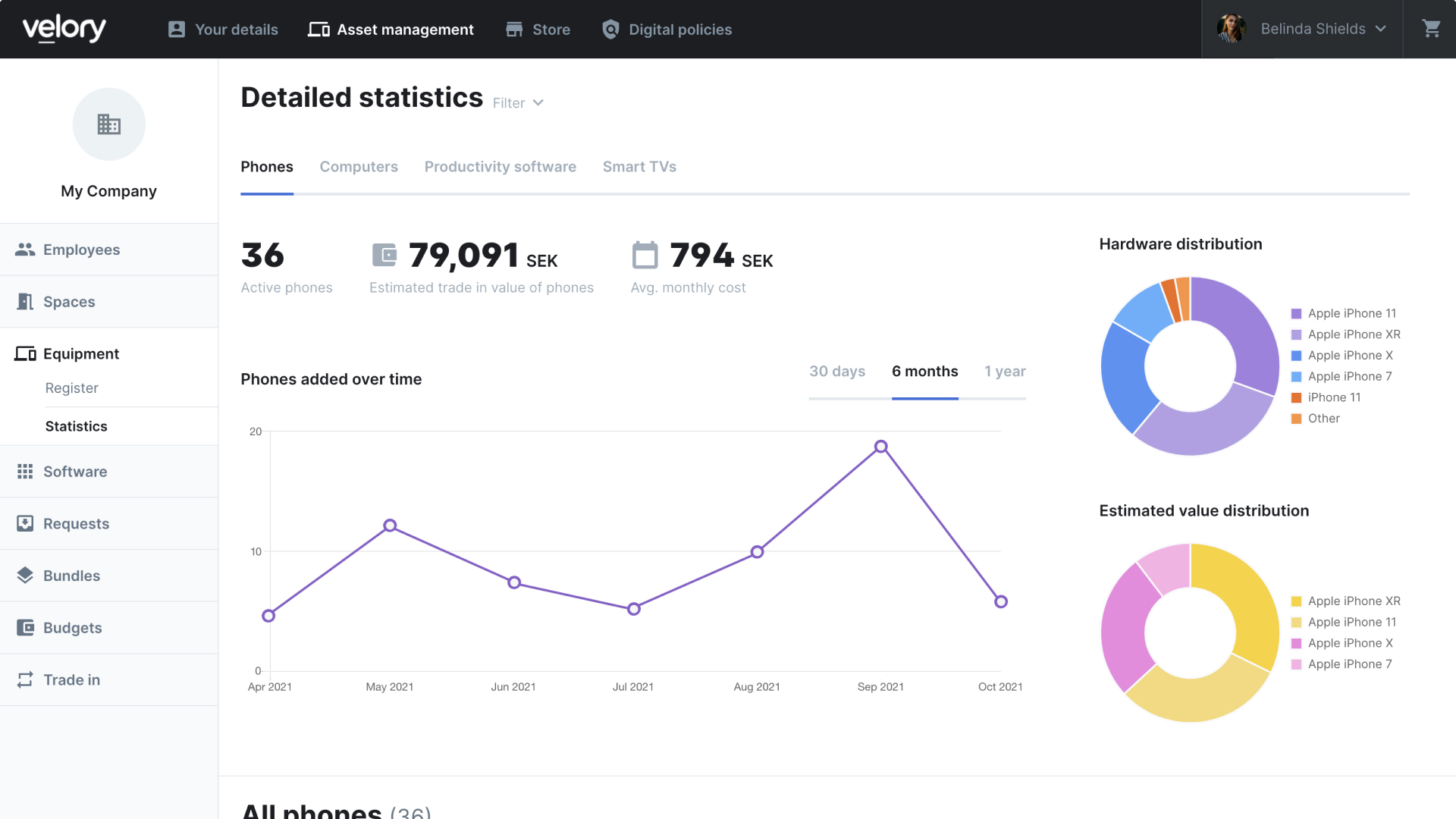This screenshot has height=819, width=1456.
Task: Click the orange iPhone 11 legend swatch
Action: click(1296, 397)
